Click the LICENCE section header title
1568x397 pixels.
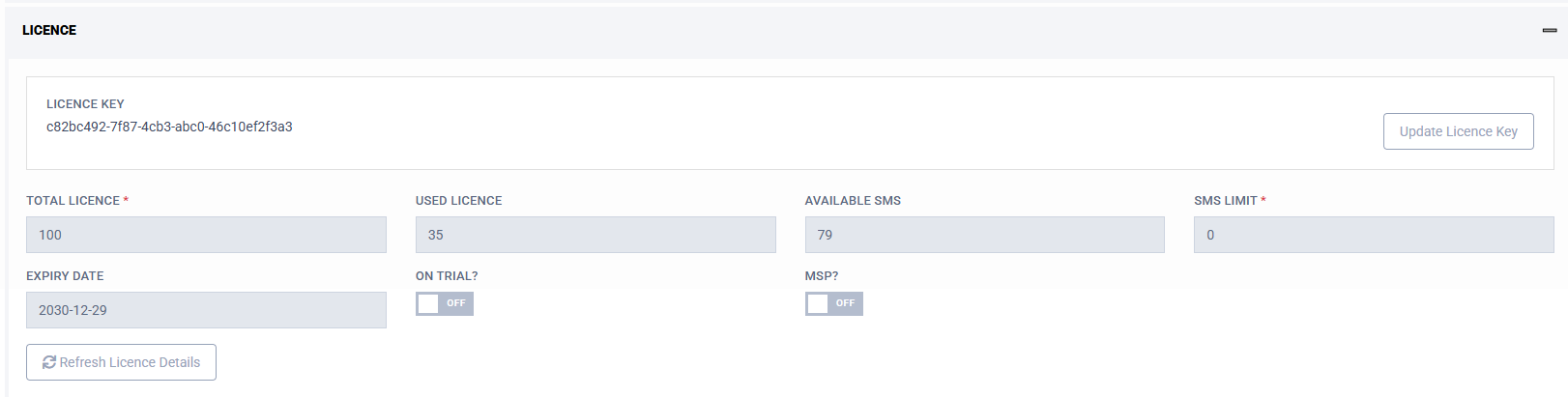(49, 30)
